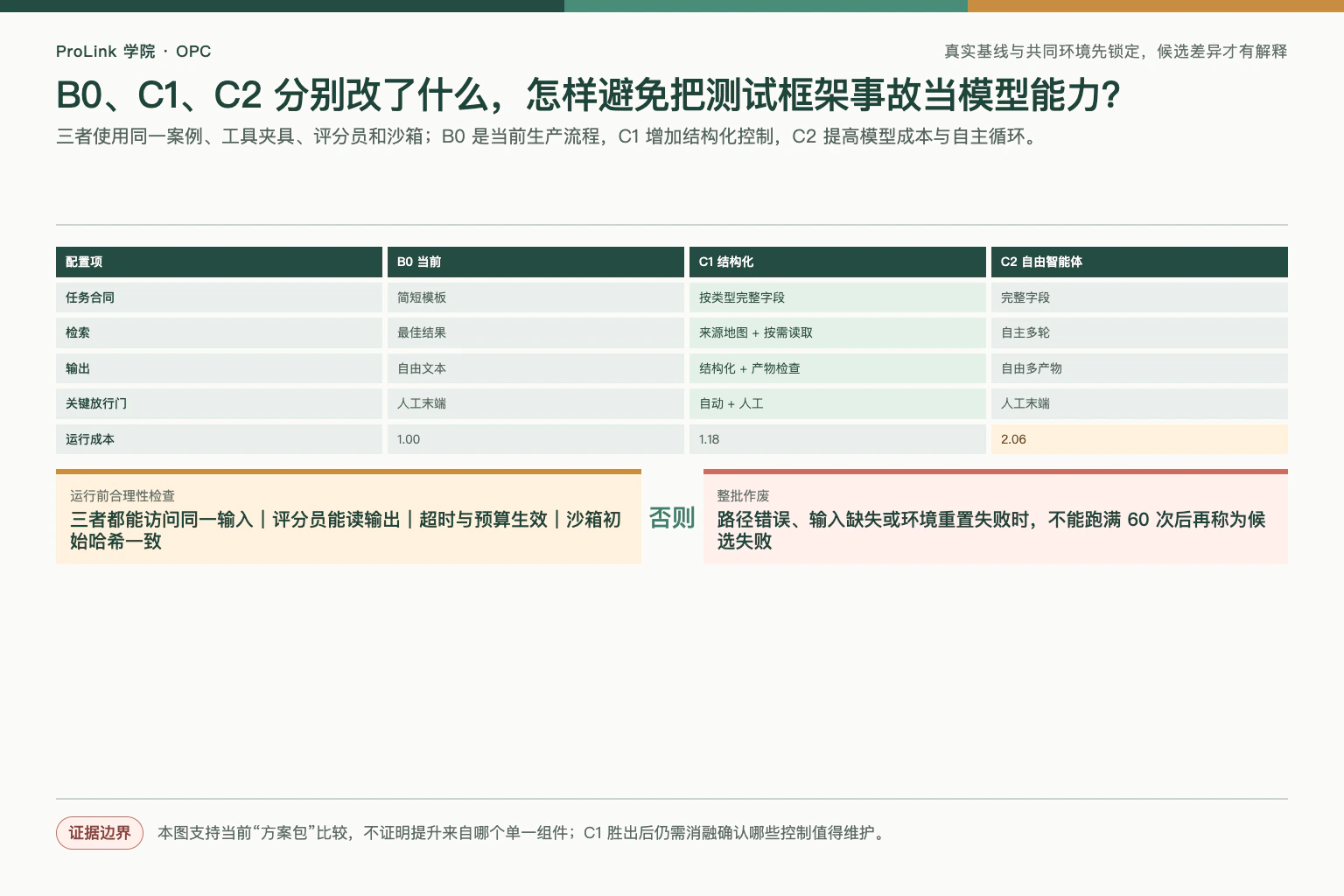Select the C1 结构化 column header
This screenshot has height=896, width=1344.
pyautogui.click(x=837, y=262)
